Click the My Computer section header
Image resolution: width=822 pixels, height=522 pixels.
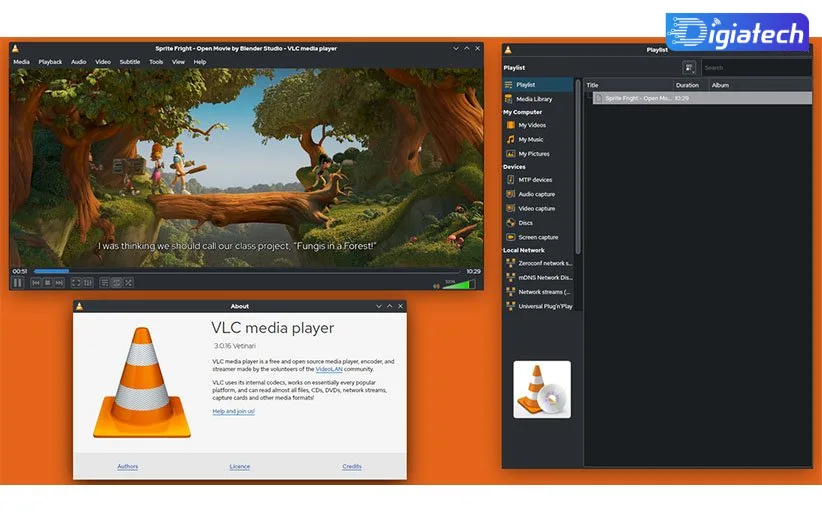pos(522,112)
